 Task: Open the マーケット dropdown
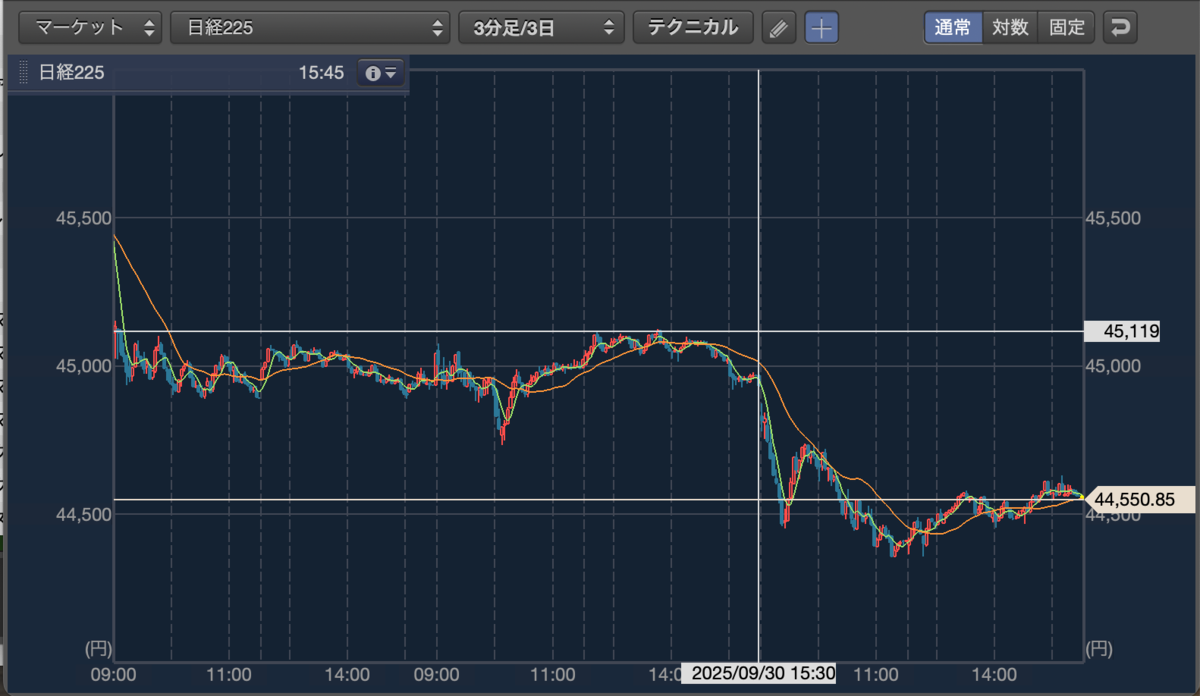pos(94,28)
